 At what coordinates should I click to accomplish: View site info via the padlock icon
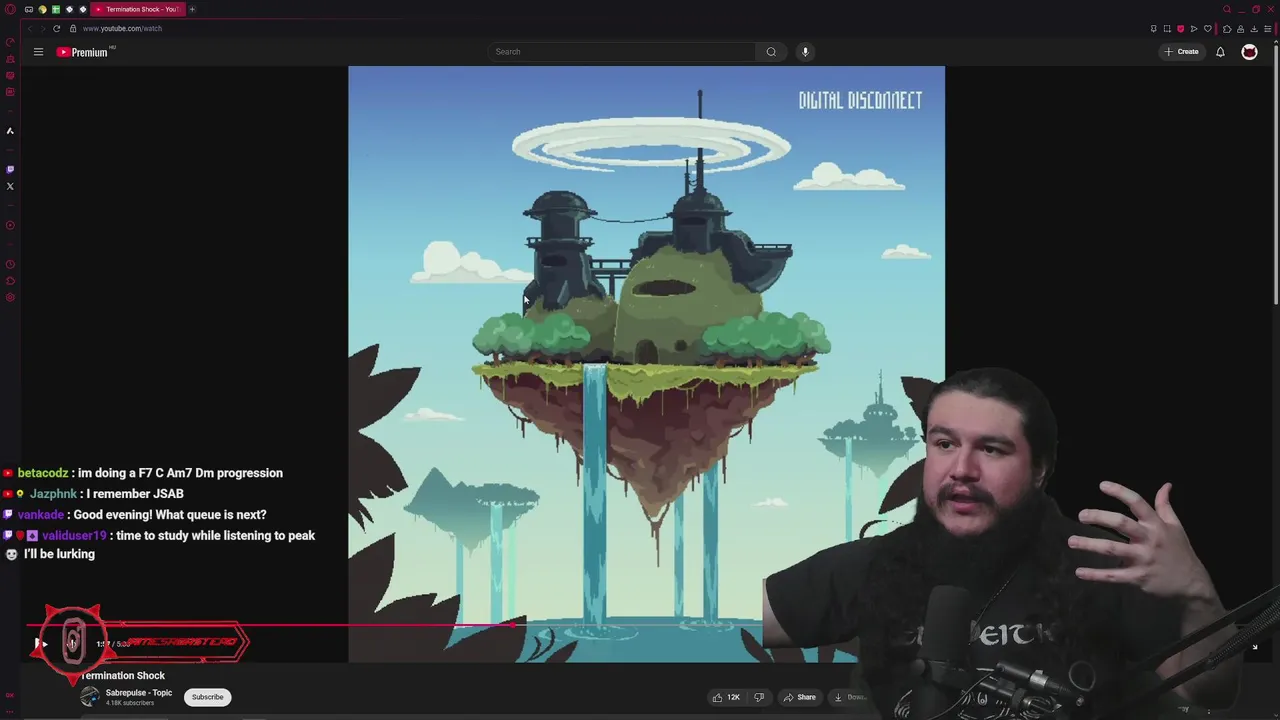point(73,28)
